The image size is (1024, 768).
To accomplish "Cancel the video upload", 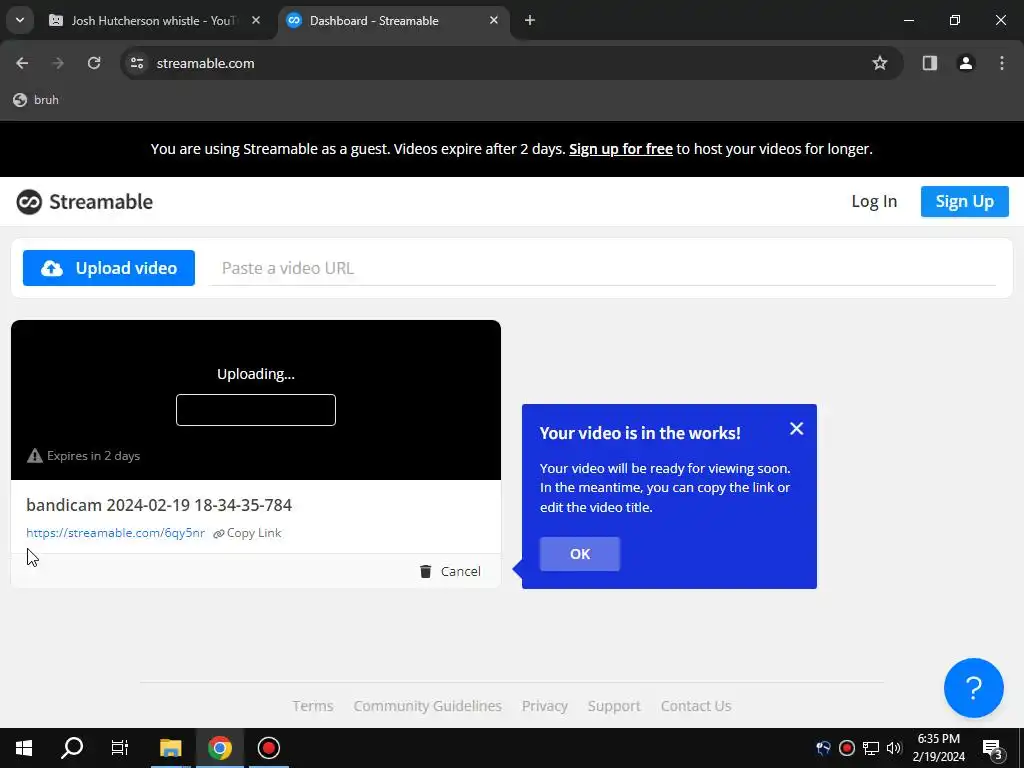I will coord(450,571).
